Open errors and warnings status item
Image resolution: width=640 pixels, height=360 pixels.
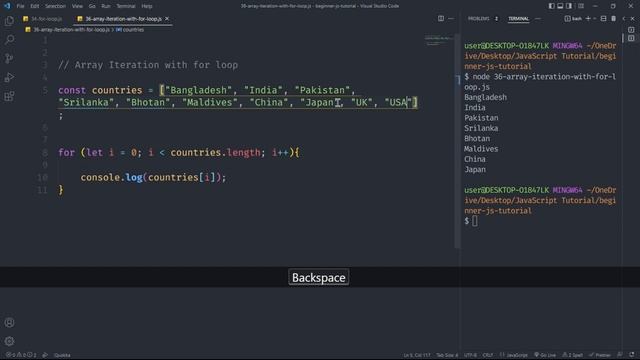click(21, 355)
